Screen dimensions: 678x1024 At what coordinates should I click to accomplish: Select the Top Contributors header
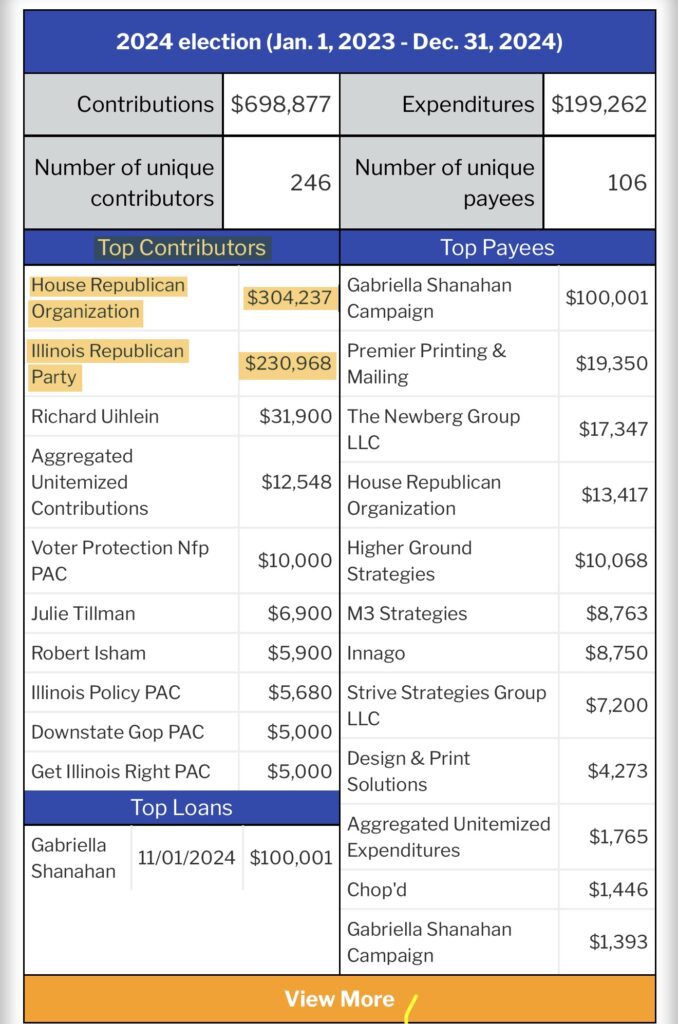click(x=181, y=248)
